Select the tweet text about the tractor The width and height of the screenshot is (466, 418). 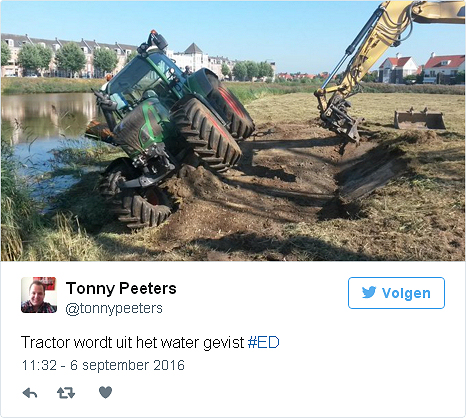150,343
